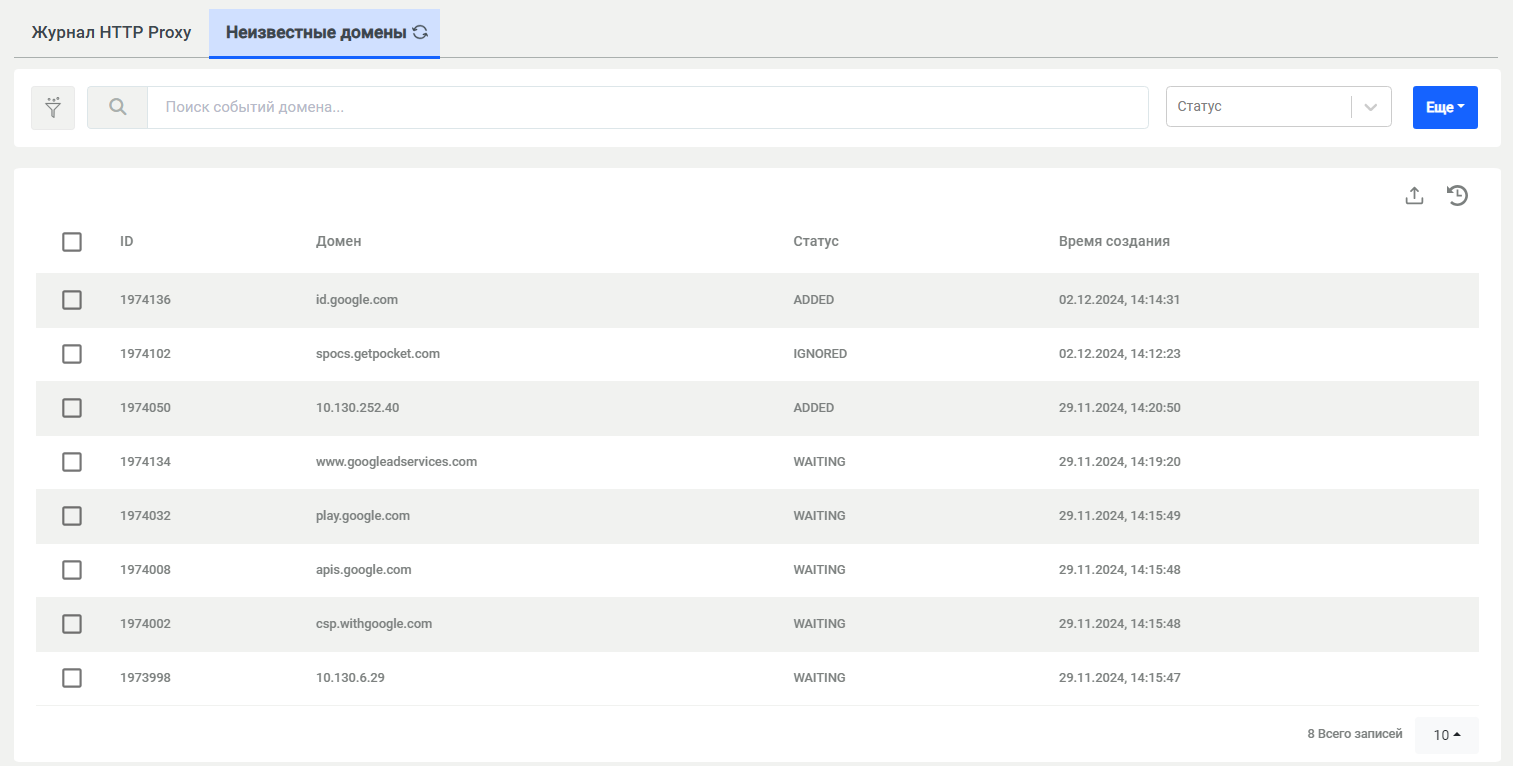Click the 10.130.6.29 domain cell
The width and height of the screenshot is (1513, 766).
[x=350, y=678]
